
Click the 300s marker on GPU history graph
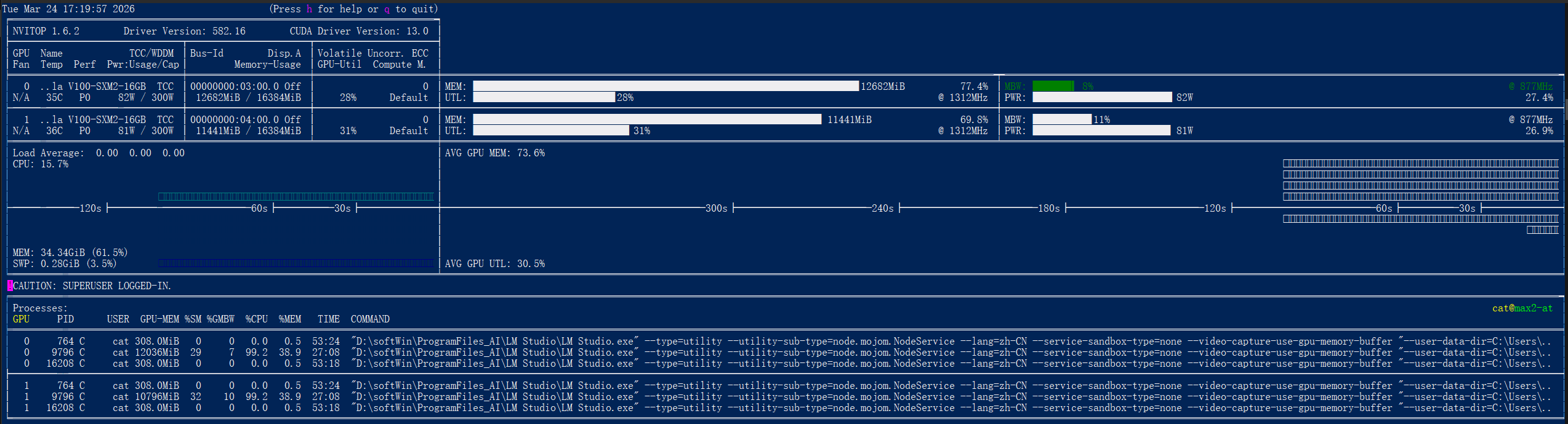[716, 209]
